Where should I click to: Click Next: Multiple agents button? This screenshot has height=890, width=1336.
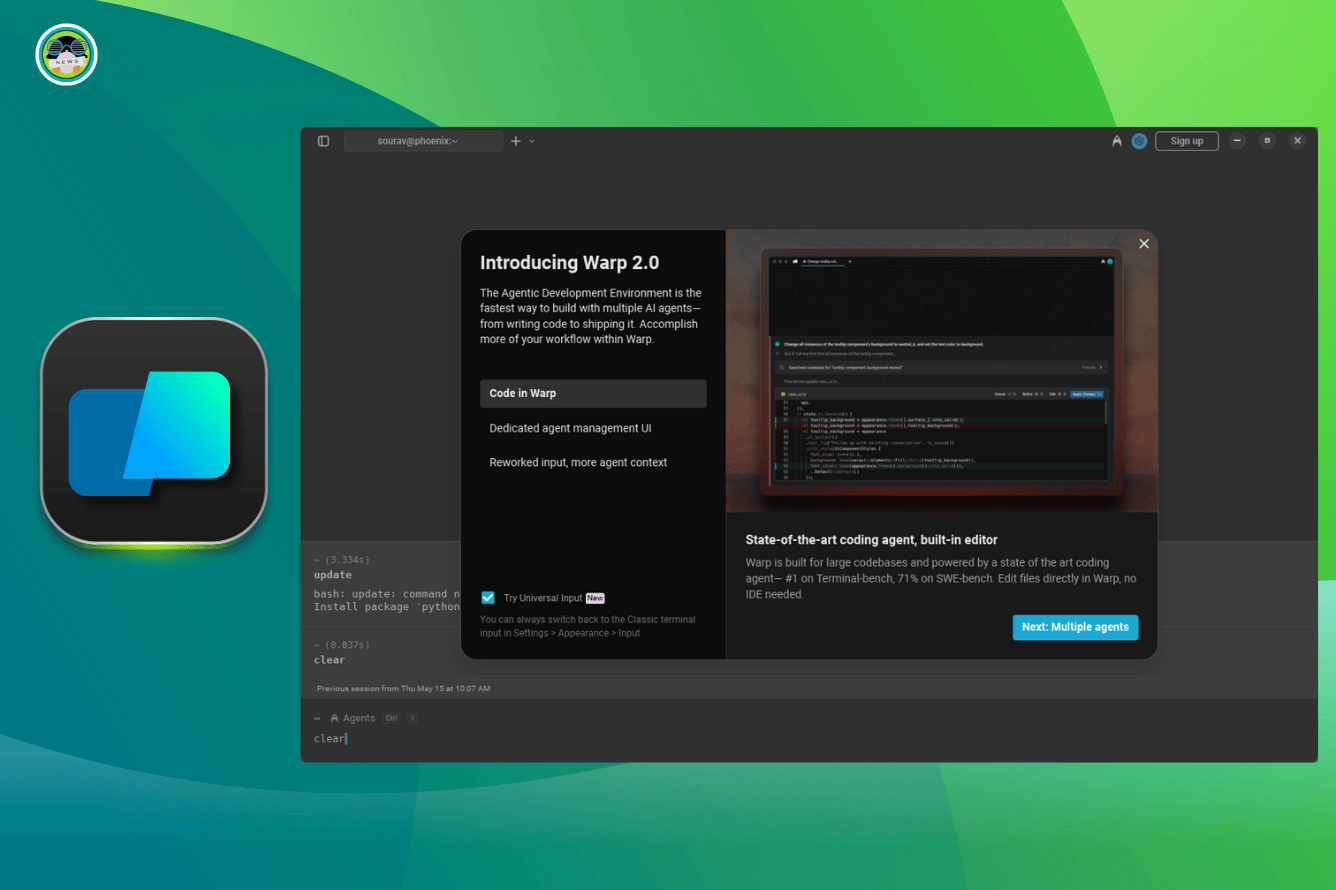coord(1075,627)
